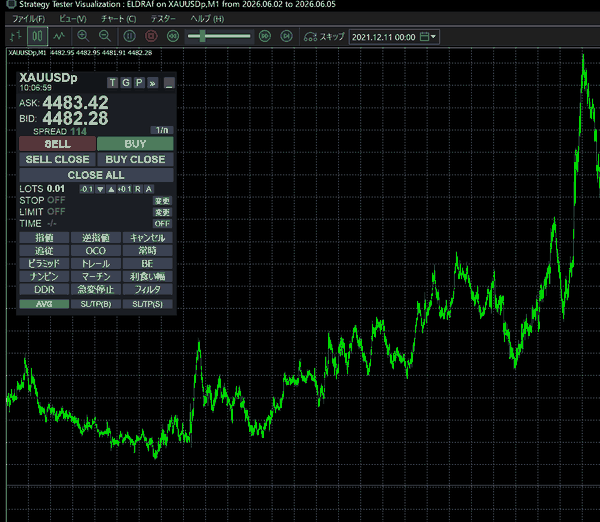Click the red SELL button
Screen dimensions: 600x522
57,144
